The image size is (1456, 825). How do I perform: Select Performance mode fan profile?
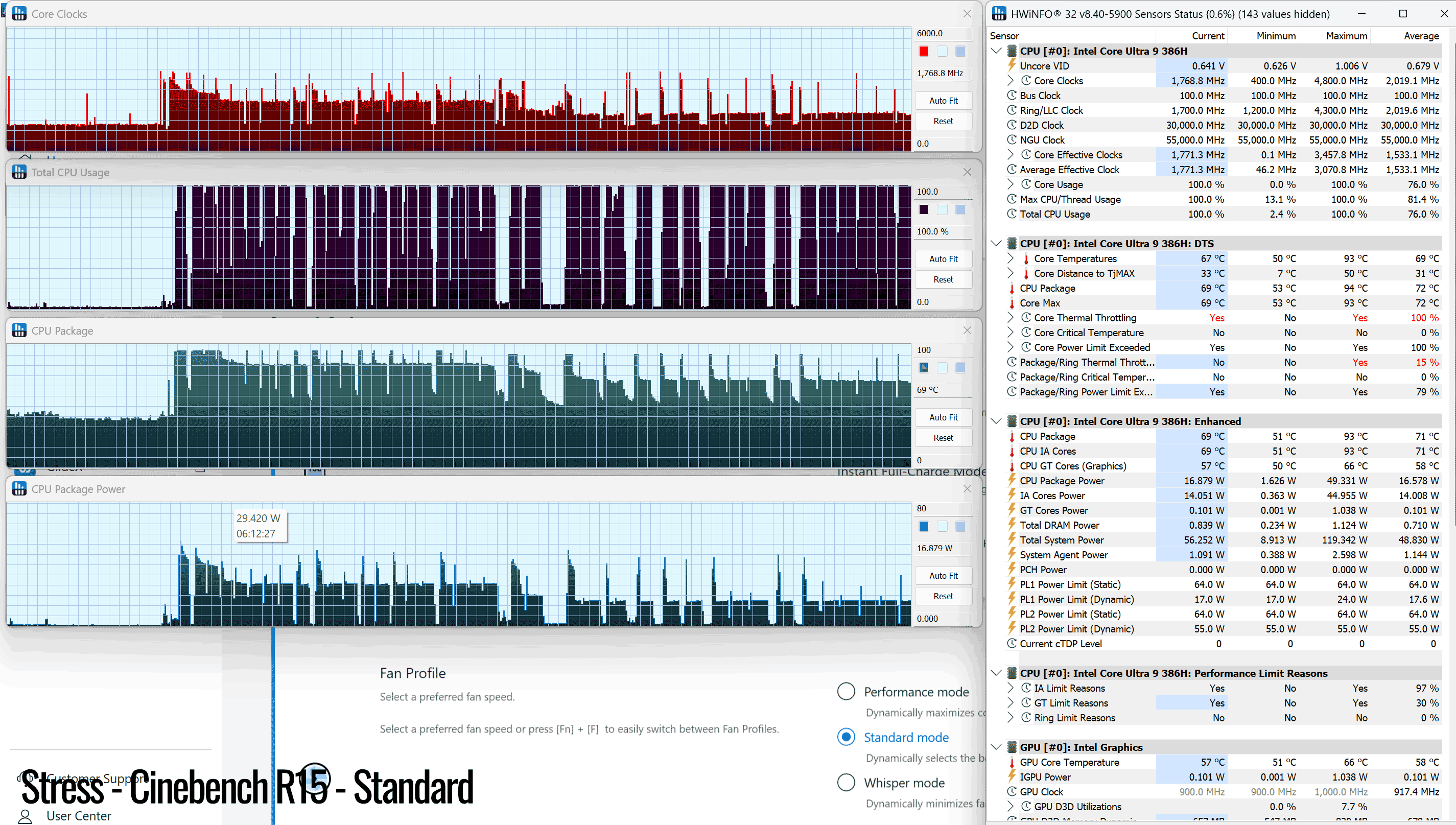(x=846, y=691)
